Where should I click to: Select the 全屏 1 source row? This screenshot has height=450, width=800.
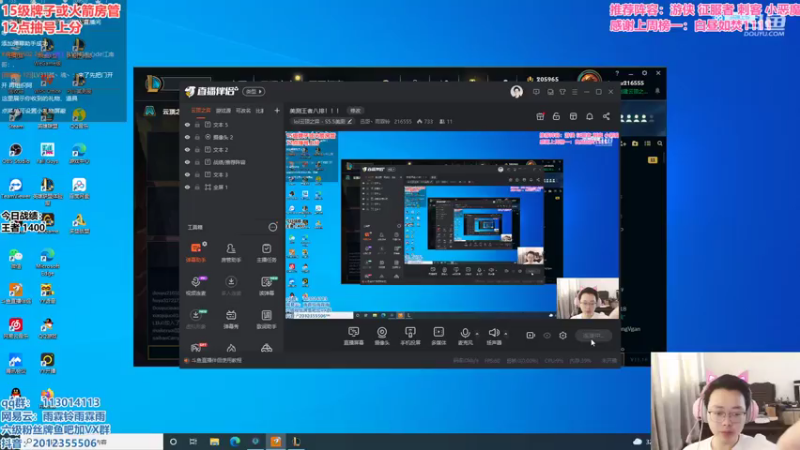click(x=232, y=187)
